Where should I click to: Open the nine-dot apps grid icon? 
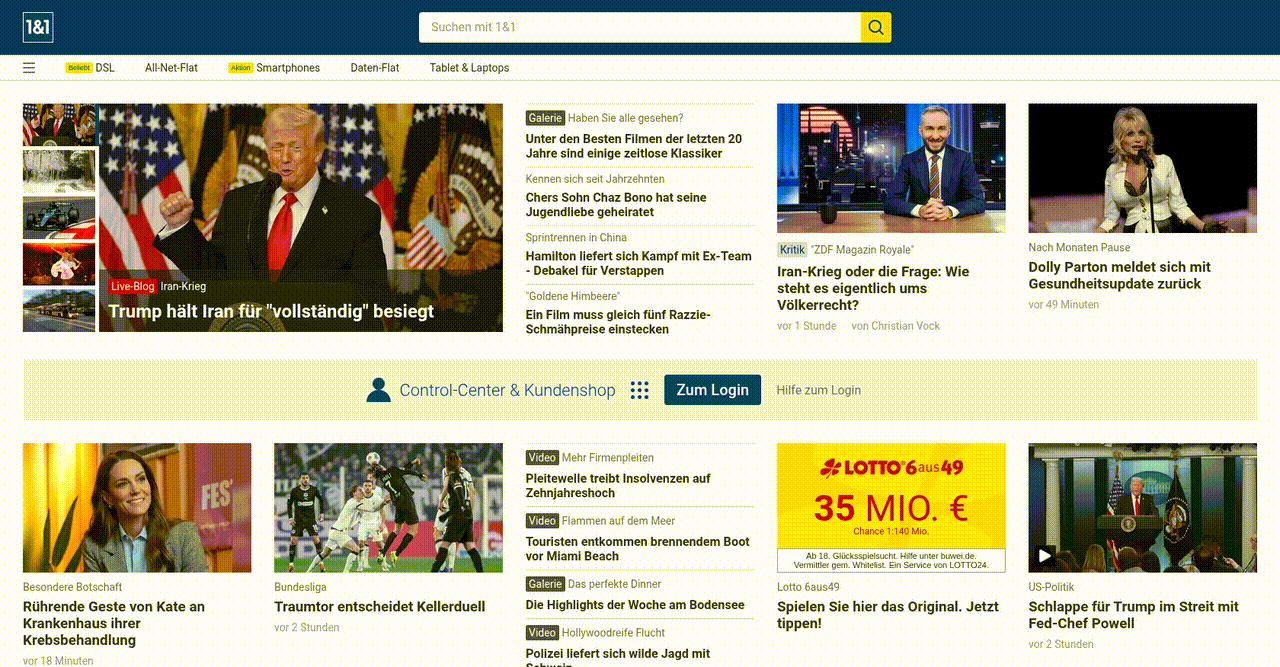tap(640, 390)
